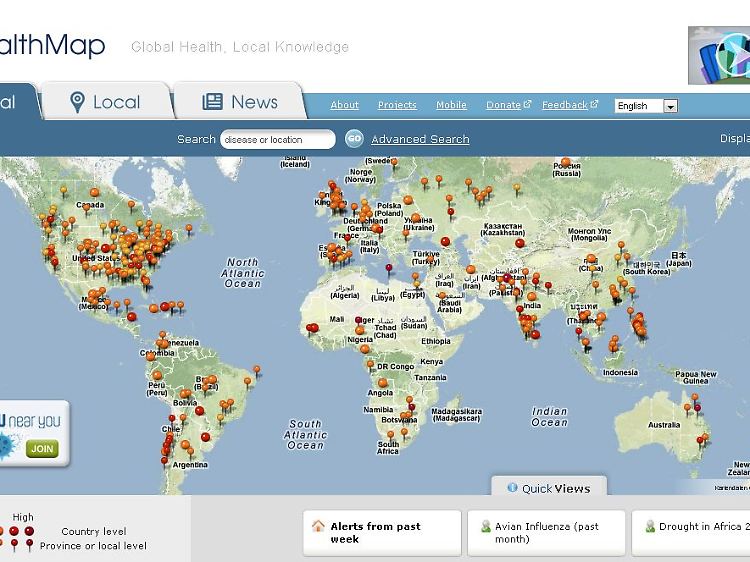Click the Australia country label
750x562 pixels.
(664, 425)
